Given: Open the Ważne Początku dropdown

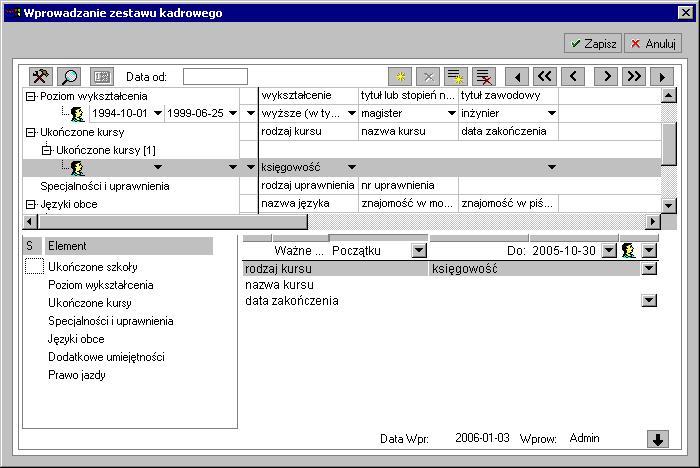Looking at the screenshot, I should (419, 251).
